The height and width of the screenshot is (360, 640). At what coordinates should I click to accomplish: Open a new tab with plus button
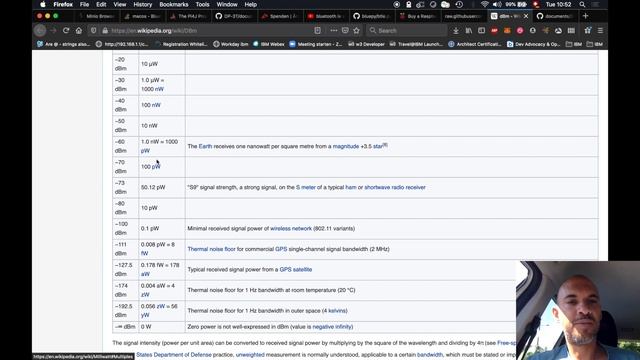click(586, 16)
